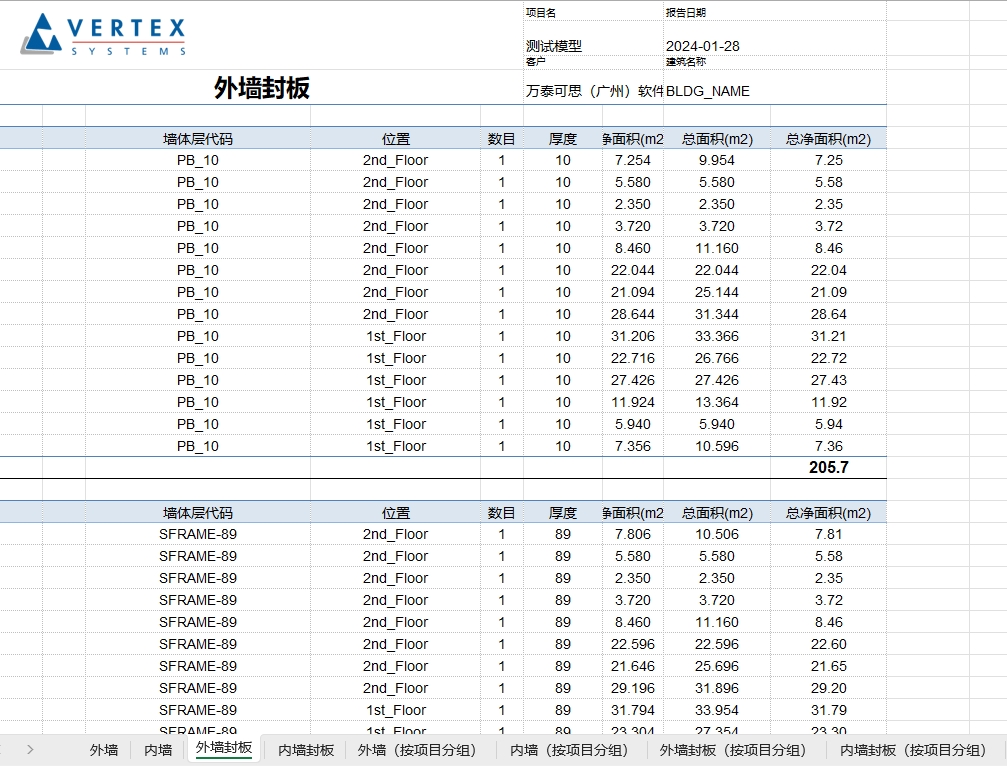Click the 项目名 label cell
The image size is (1007, 766).
pyautogui.click(x=593, y=12)
